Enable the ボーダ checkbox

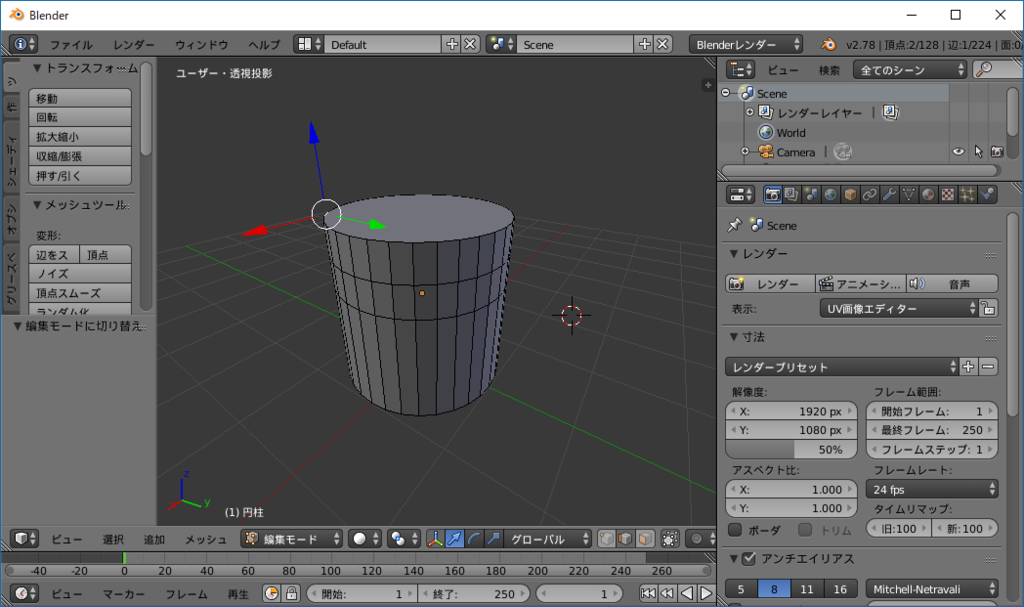(735, 529)
